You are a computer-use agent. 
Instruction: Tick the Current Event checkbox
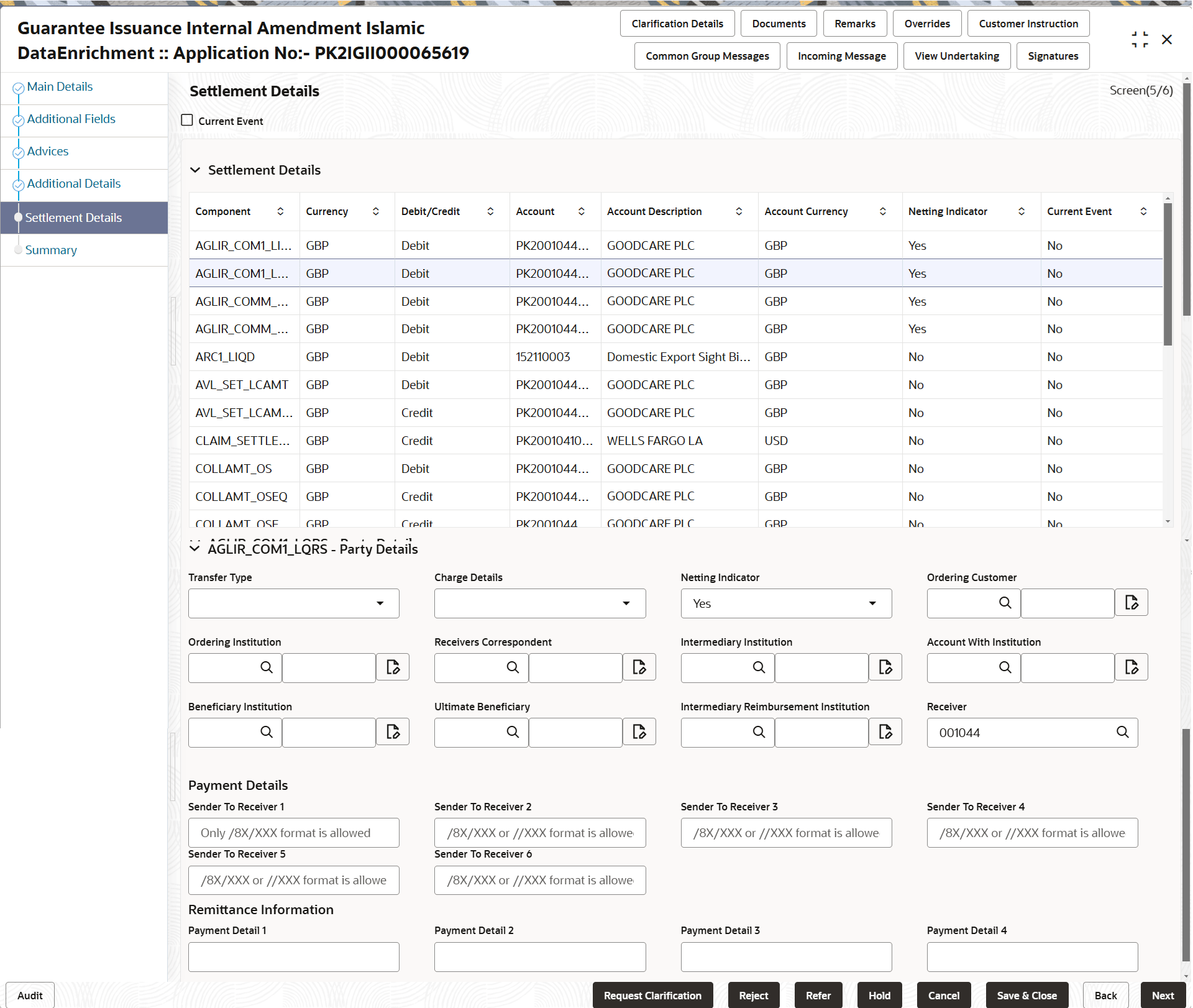(187, 121)
